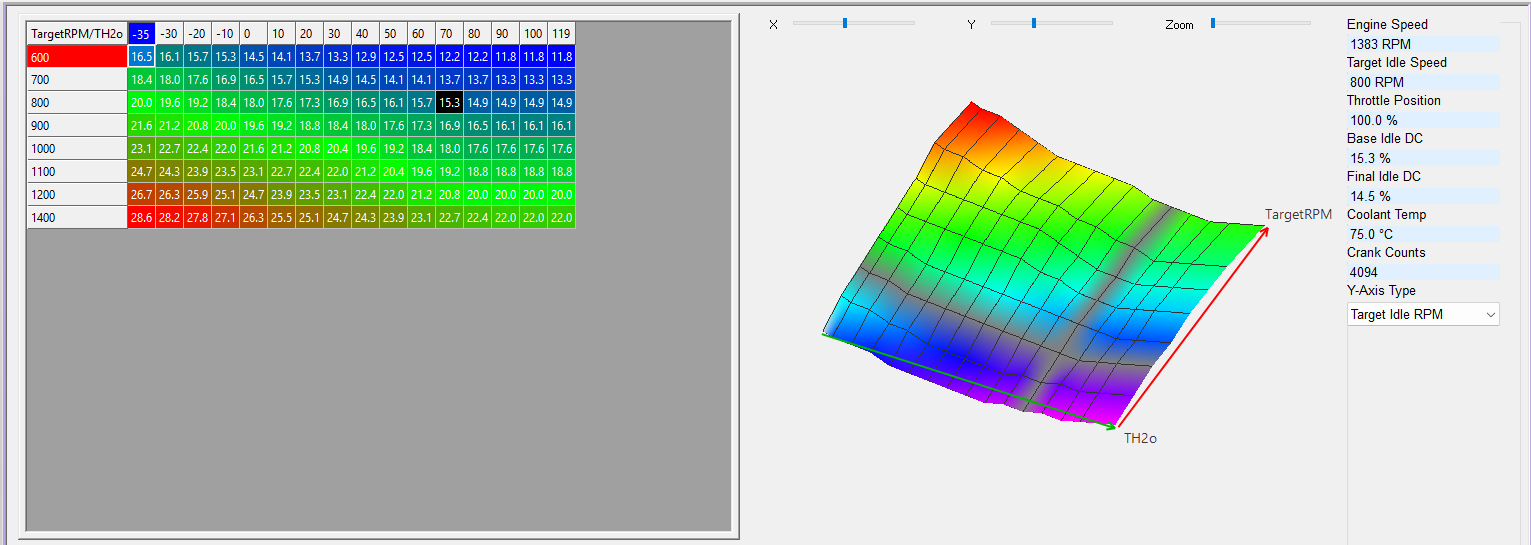Viewport: 1531px width, 545px height.
Task: Click the Engine Speed value 1383 RPM
Action: (x=1423, y=44)
